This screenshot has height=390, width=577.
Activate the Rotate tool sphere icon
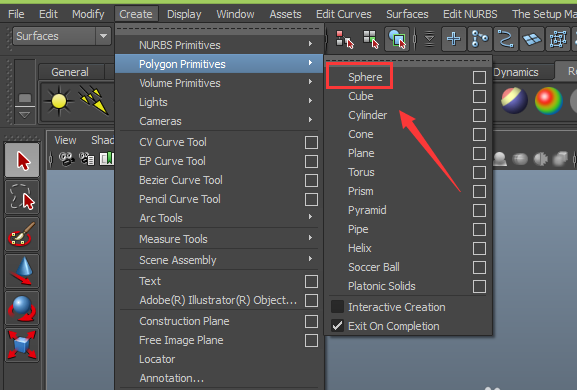(22, 308)
